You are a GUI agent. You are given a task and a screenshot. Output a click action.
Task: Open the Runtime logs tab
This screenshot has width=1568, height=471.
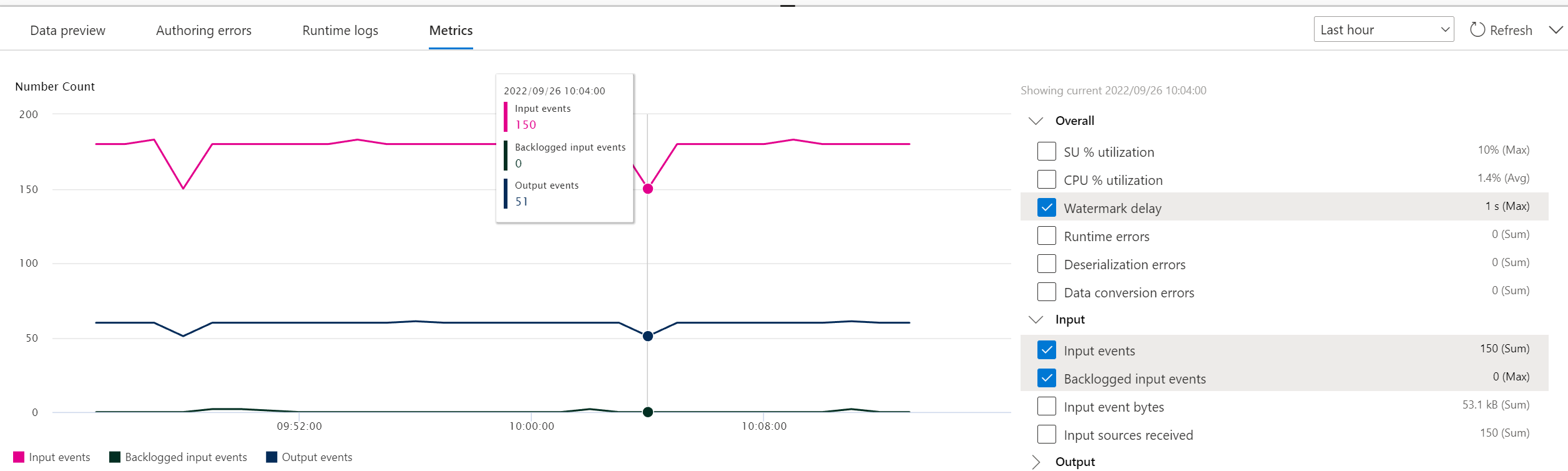(x=340, y=30)
